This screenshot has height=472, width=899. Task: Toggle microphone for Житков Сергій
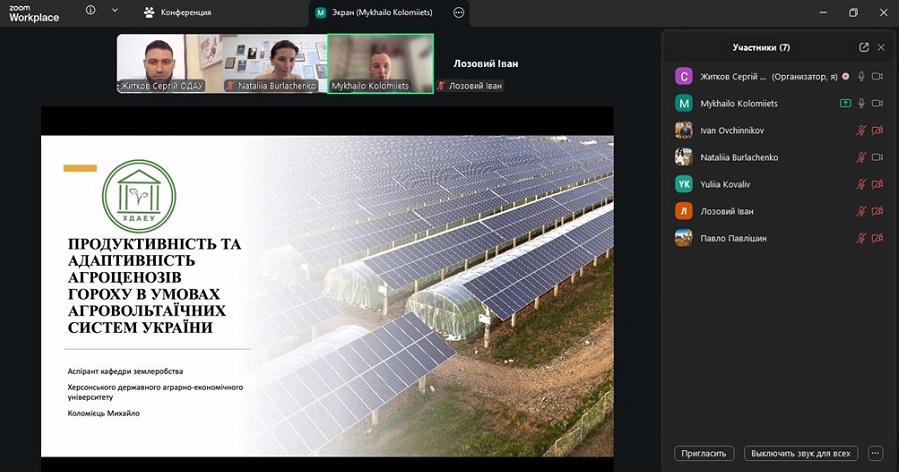click(861, 76)
